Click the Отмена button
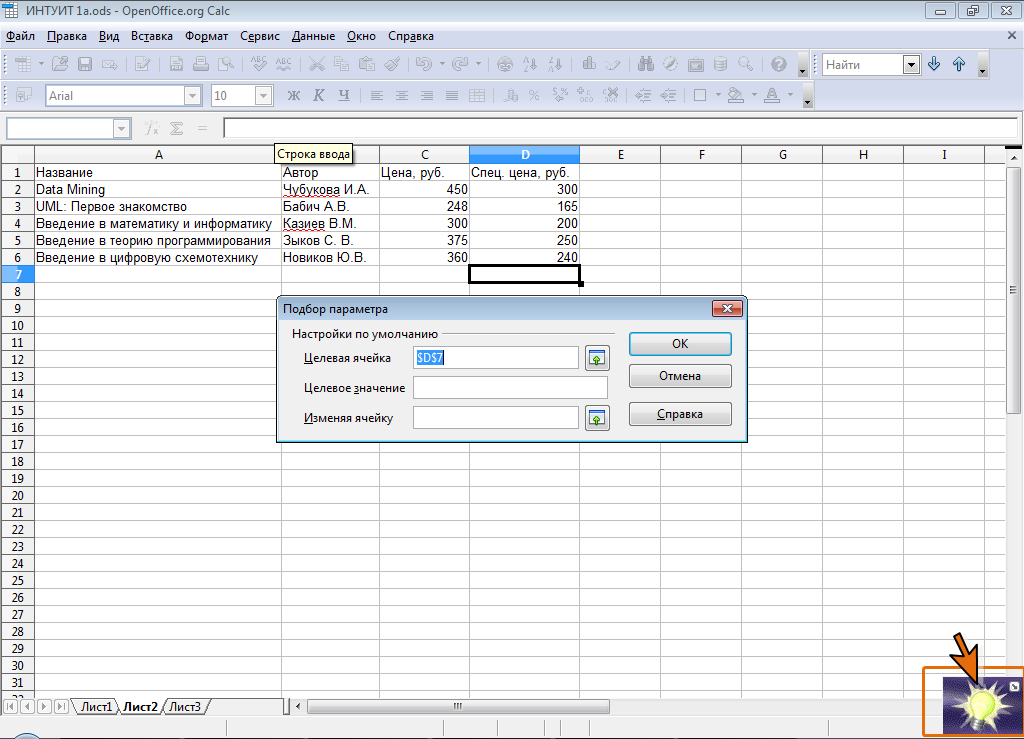The image size is (1024, 739). click(680, 376)
